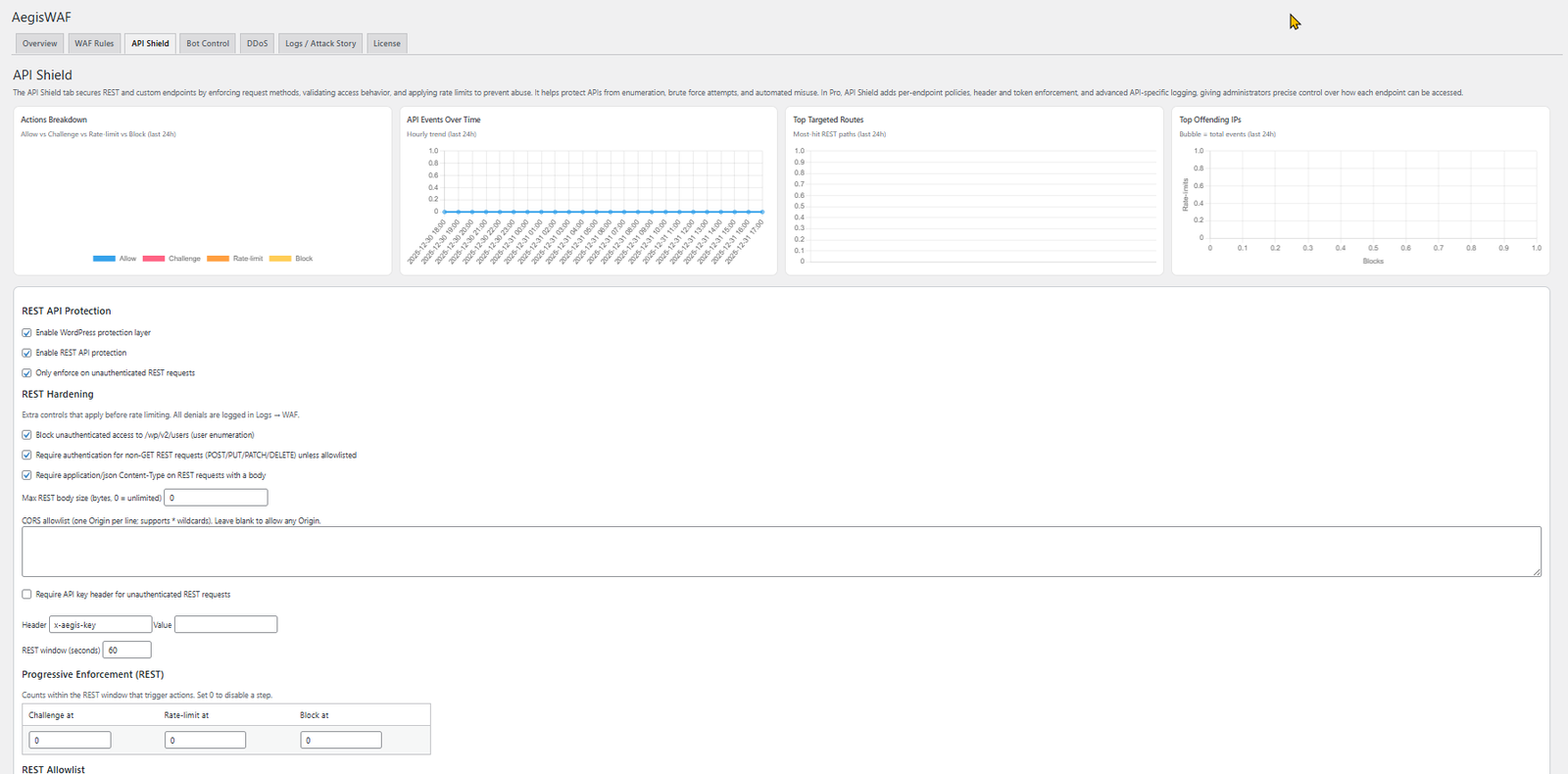Toggle the Block legend color swatch
This screenshot has width=1568, height=774.
click(280, 259)
